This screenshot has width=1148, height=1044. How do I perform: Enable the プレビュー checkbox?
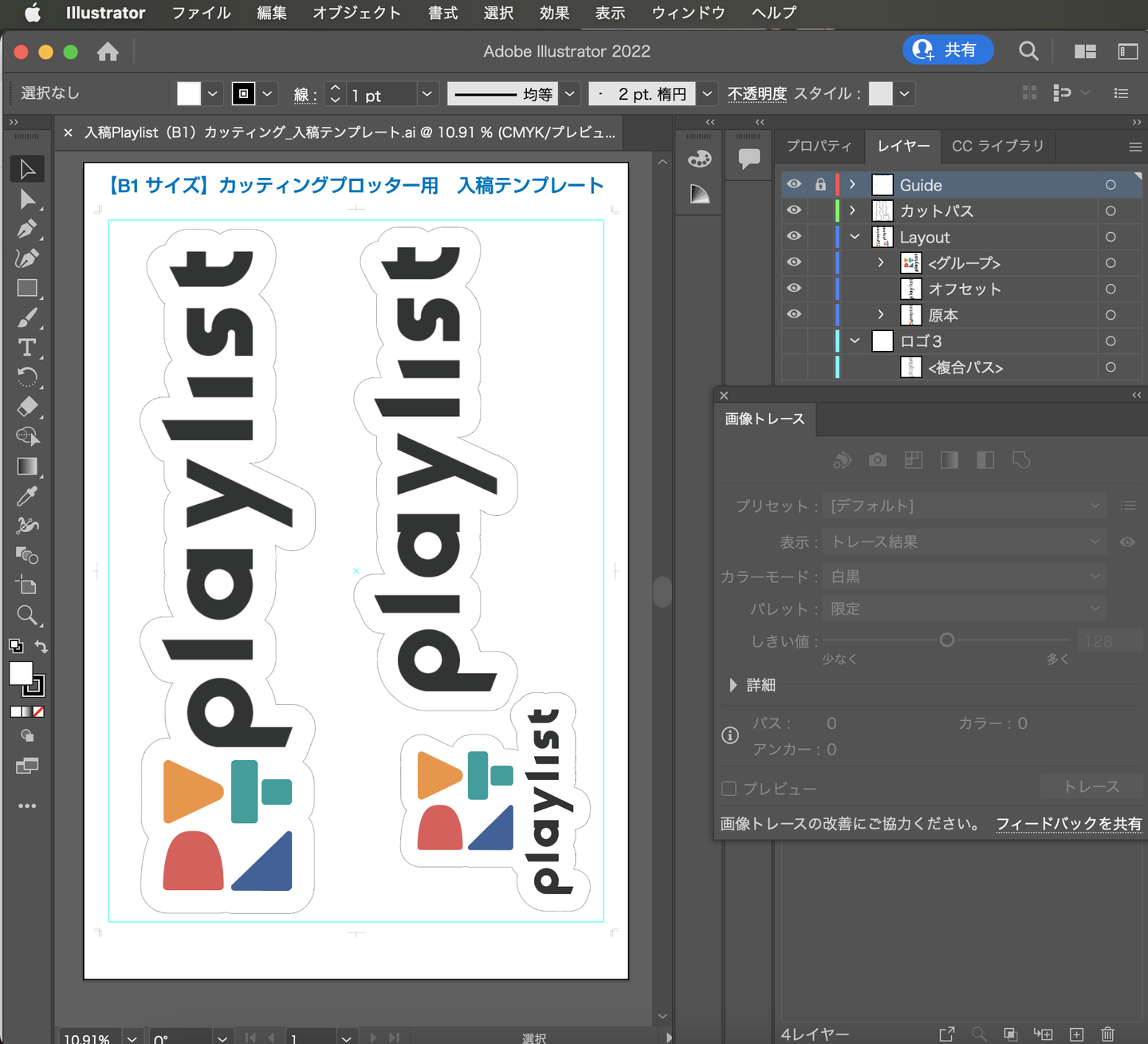click(729, 789)
